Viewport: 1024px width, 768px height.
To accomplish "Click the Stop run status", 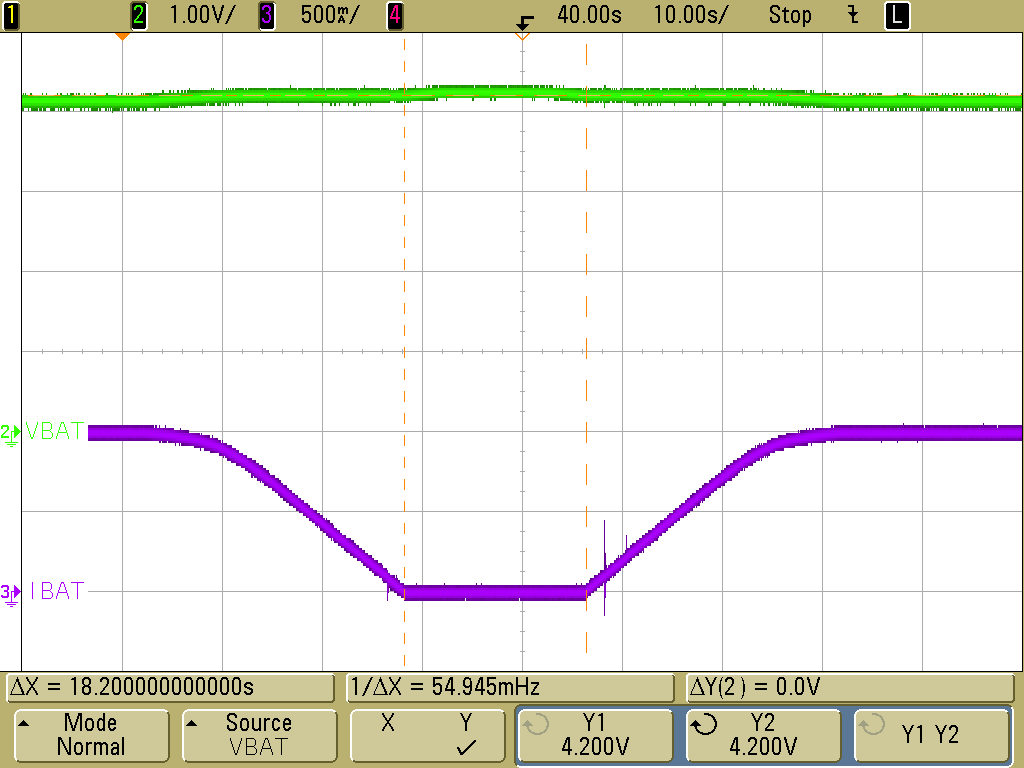I will 790,15.
